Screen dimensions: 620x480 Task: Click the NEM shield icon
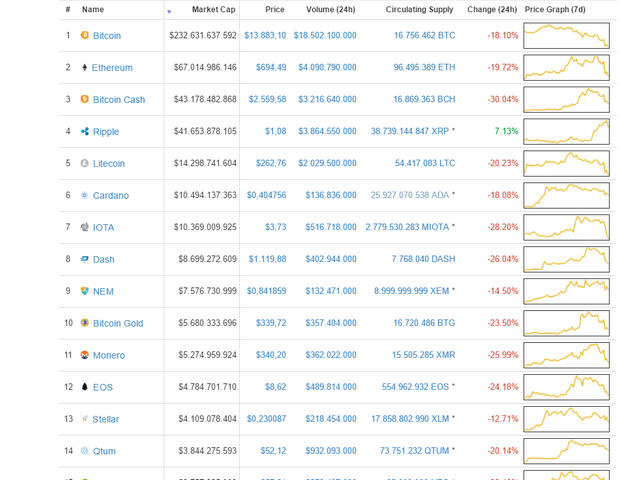pos(85,291)
